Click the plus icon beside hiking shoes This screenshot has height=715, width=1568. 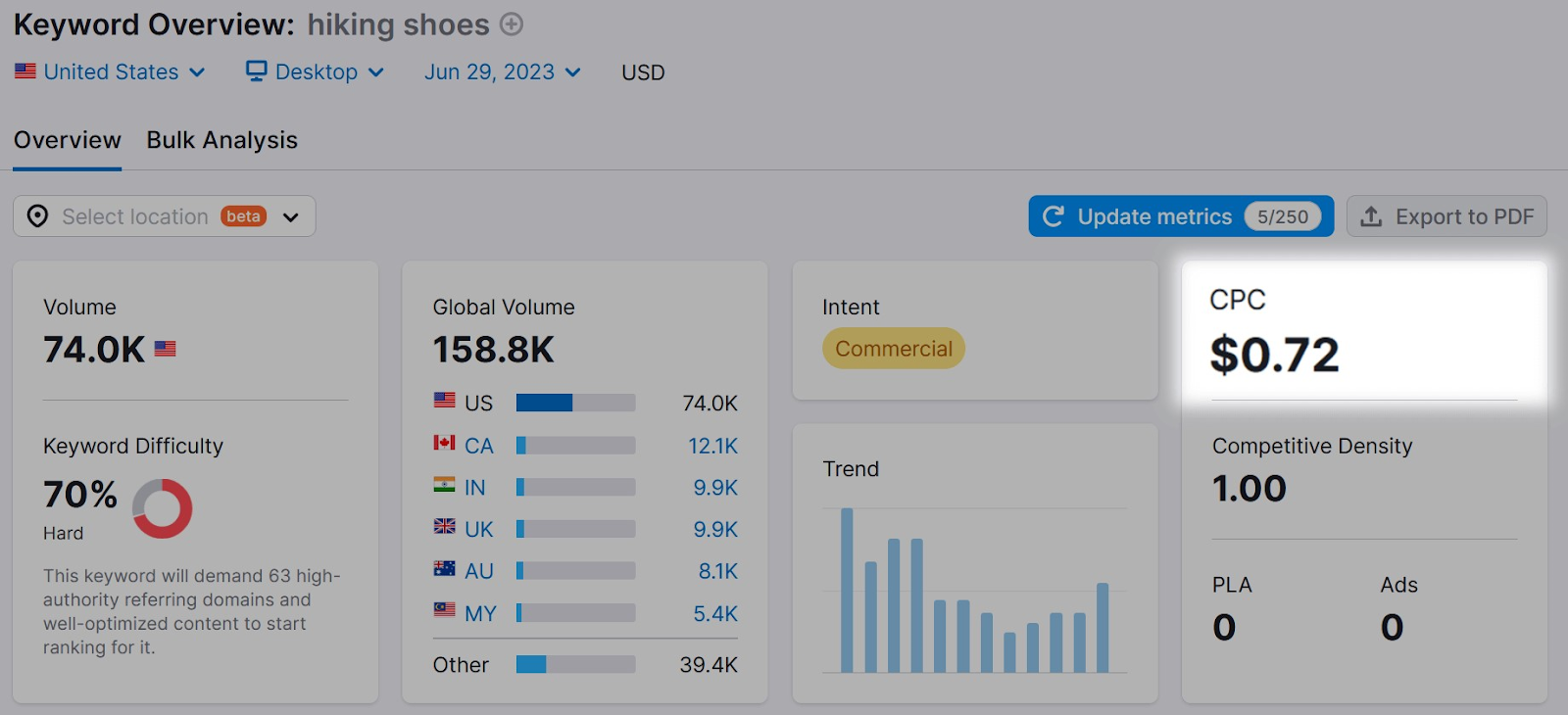coord(512,24)
